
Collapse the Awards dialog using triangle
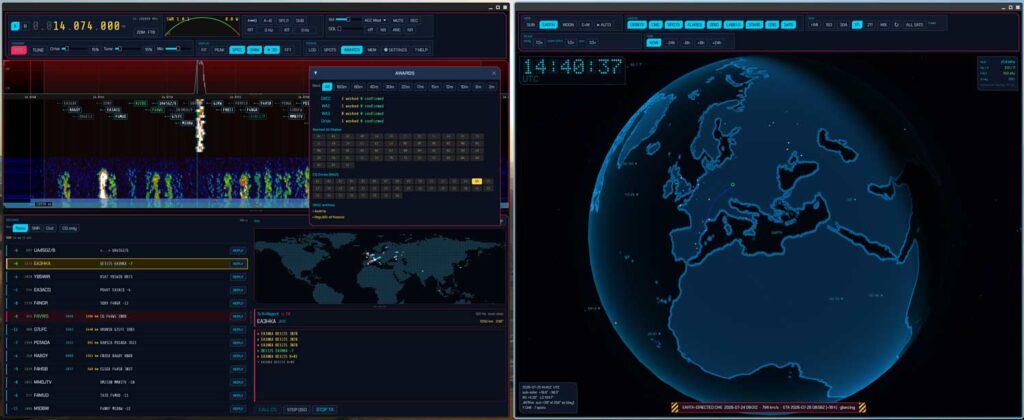(x=316, y=73)
